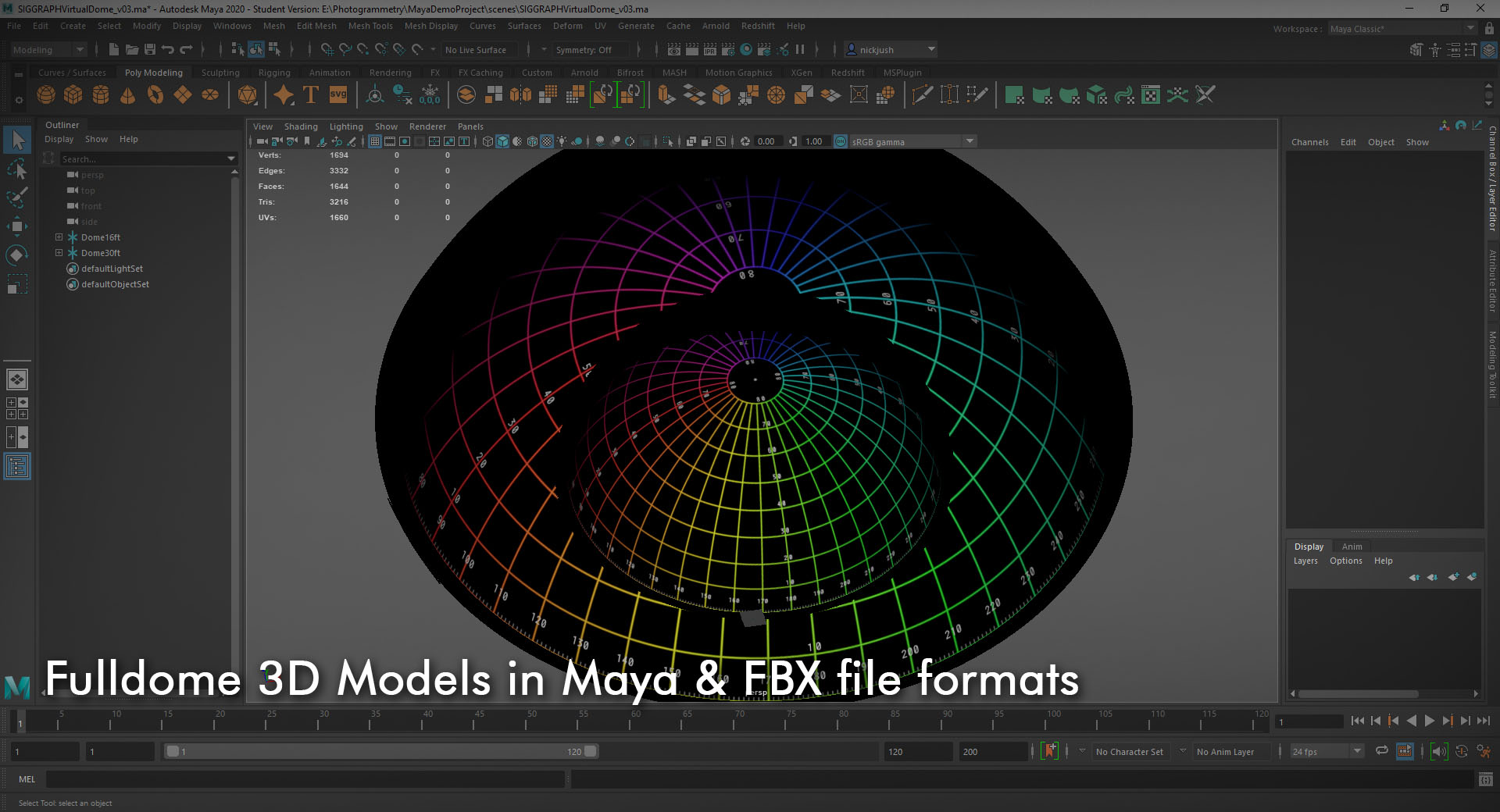Toggle the Outliner panel layout button
Viewport: 1500px width, 812px height.
pyautogui.click(x=17, y=467)
